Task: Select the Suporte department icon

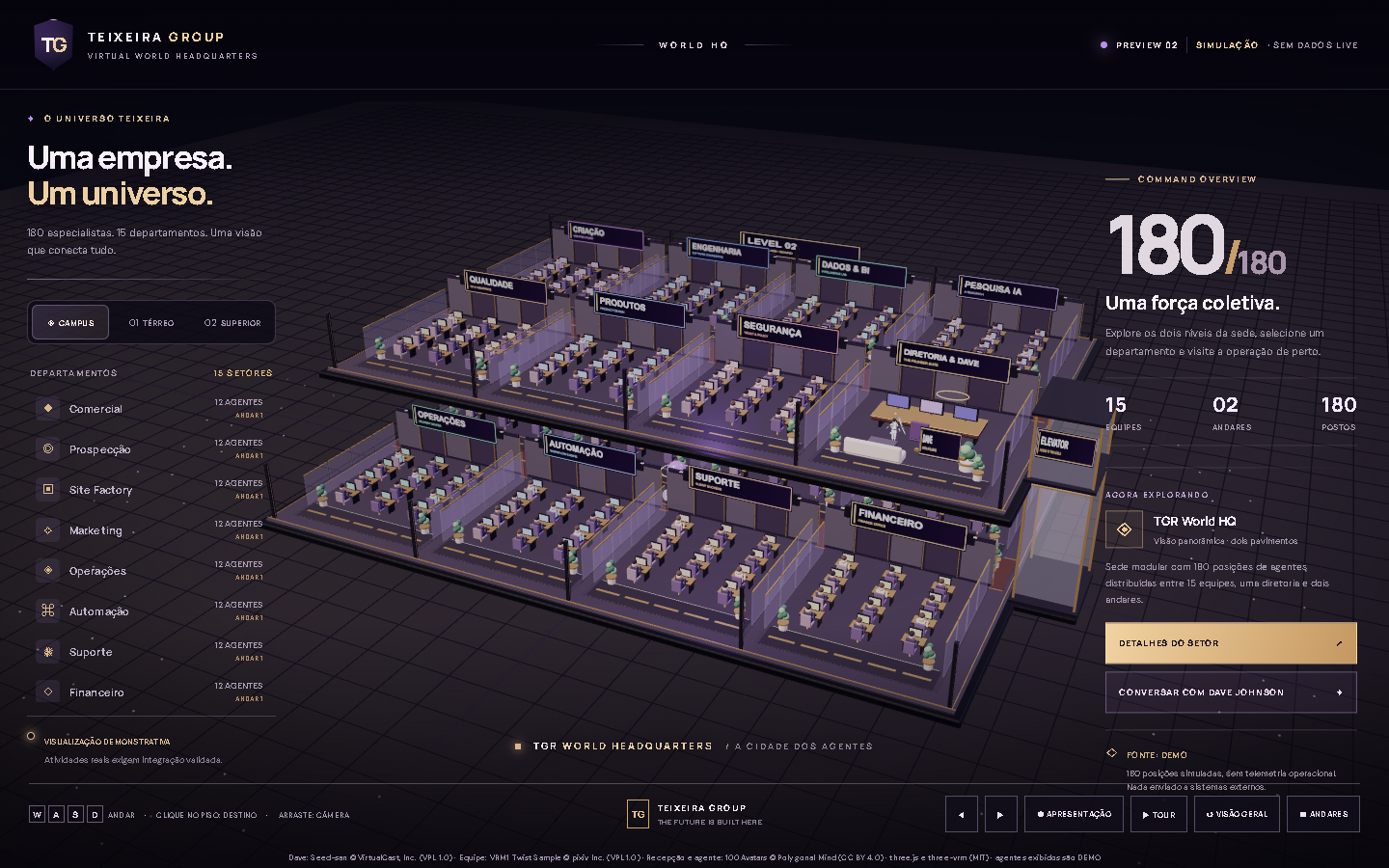Action: (47, 651)
